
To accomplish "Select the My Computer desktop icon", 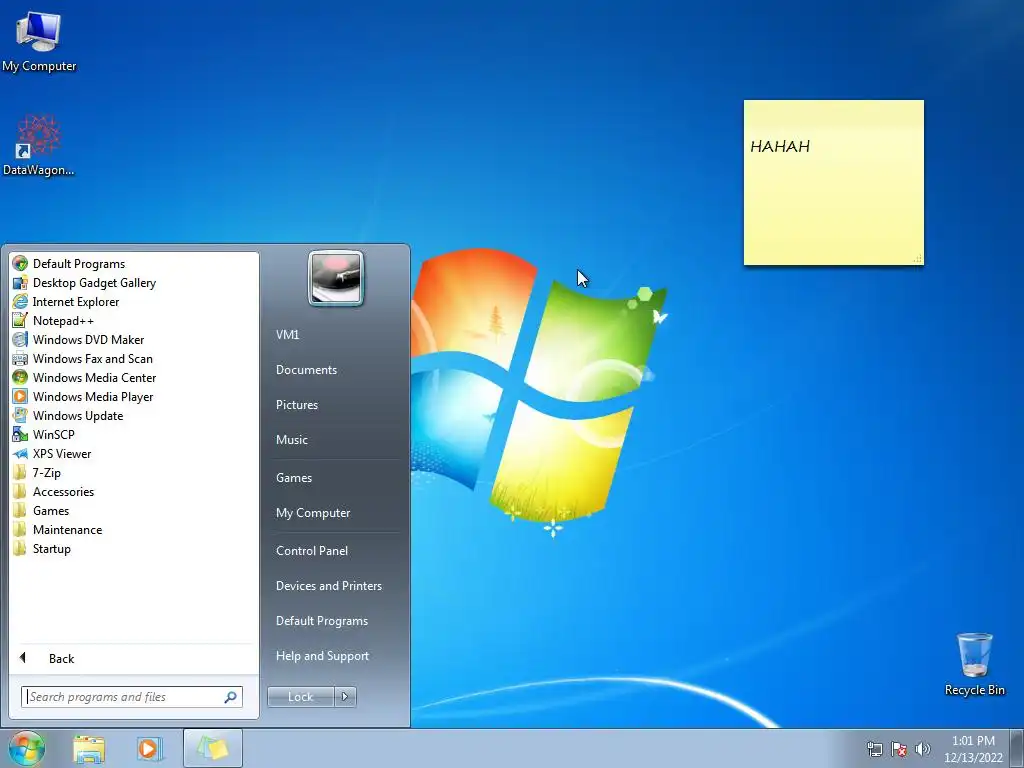I will (x=39, y=40).
